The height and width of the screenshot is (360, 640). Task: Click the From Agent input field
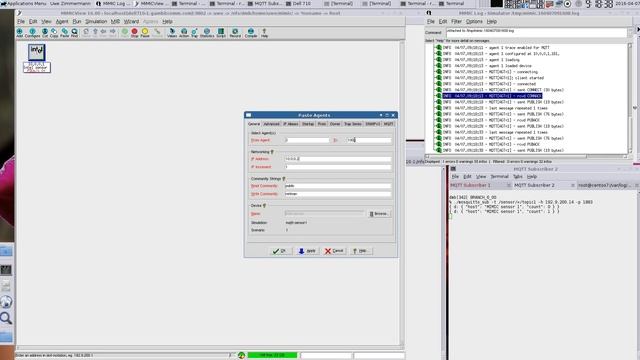pyautogui.click(x=307, y=140)
